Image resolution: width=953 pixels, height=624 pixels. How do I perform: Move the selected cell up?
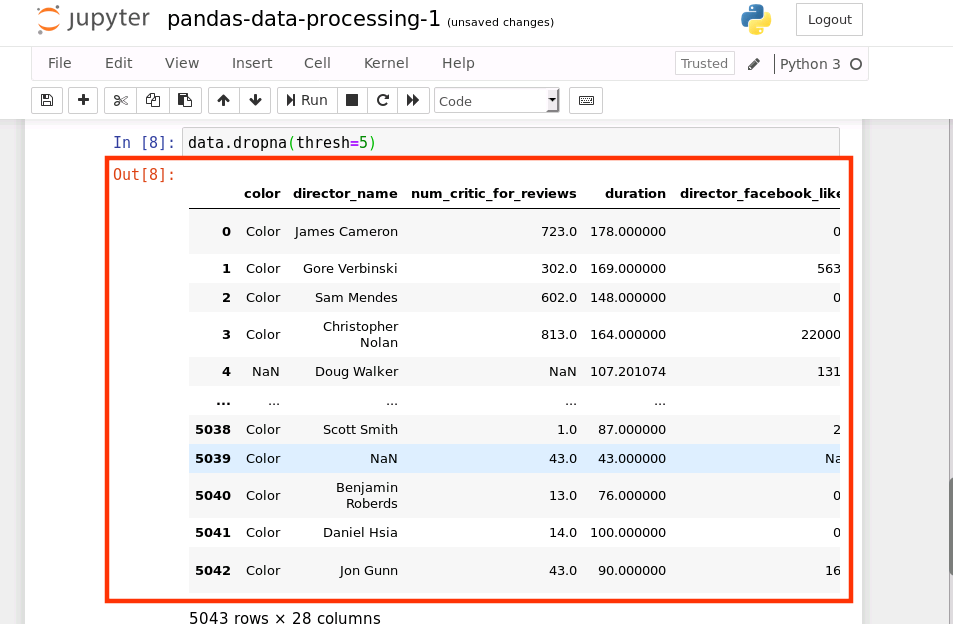[x=222, y=100]
